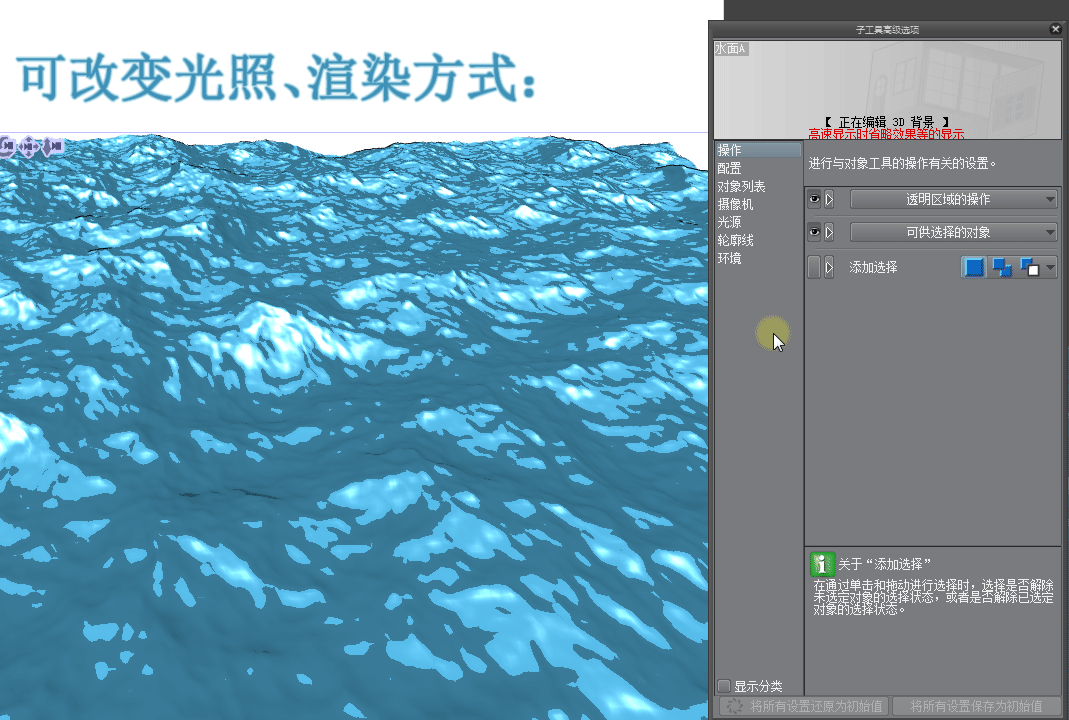Click the rotate camera navigation icon

(x=8, y=145)
